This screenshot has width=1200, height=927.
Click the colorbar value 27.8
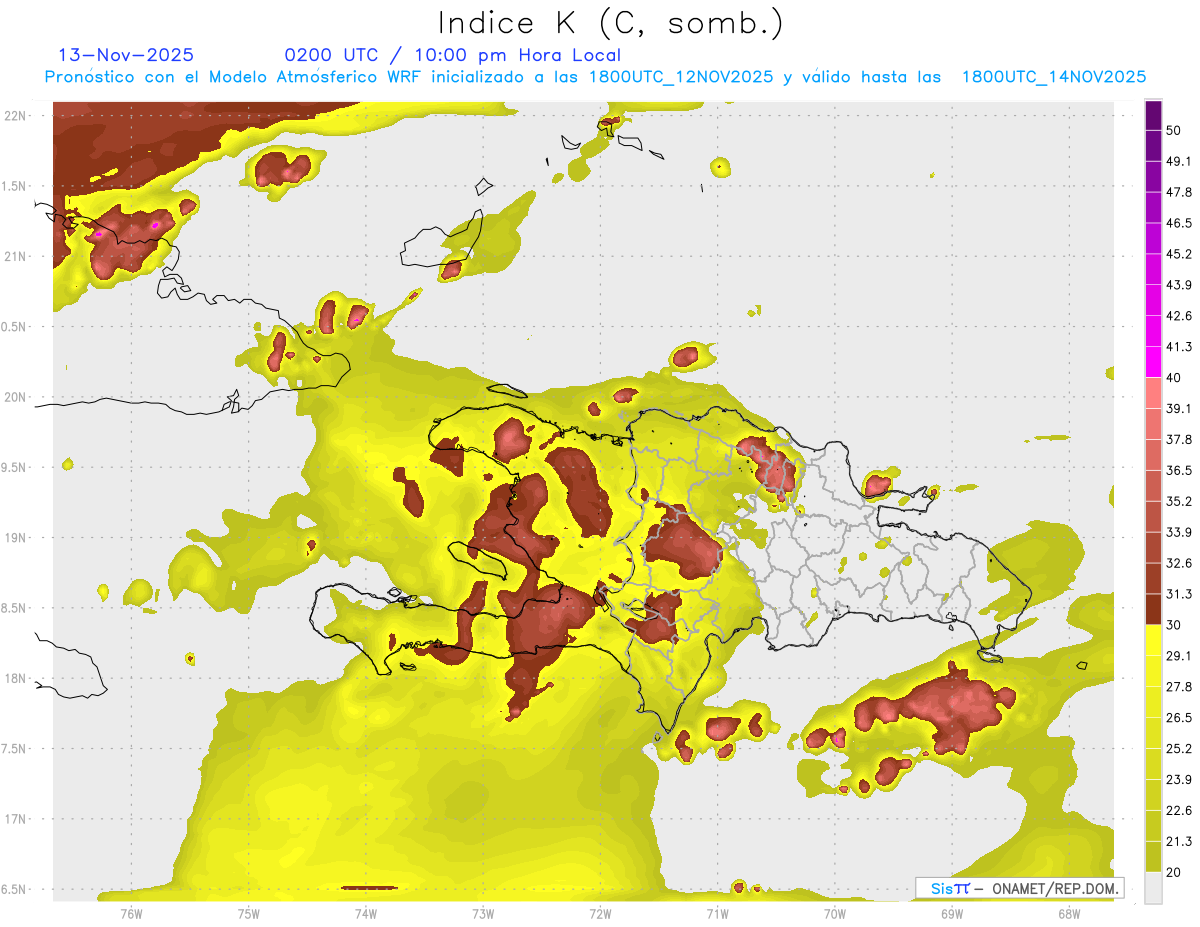point(1179,688)
